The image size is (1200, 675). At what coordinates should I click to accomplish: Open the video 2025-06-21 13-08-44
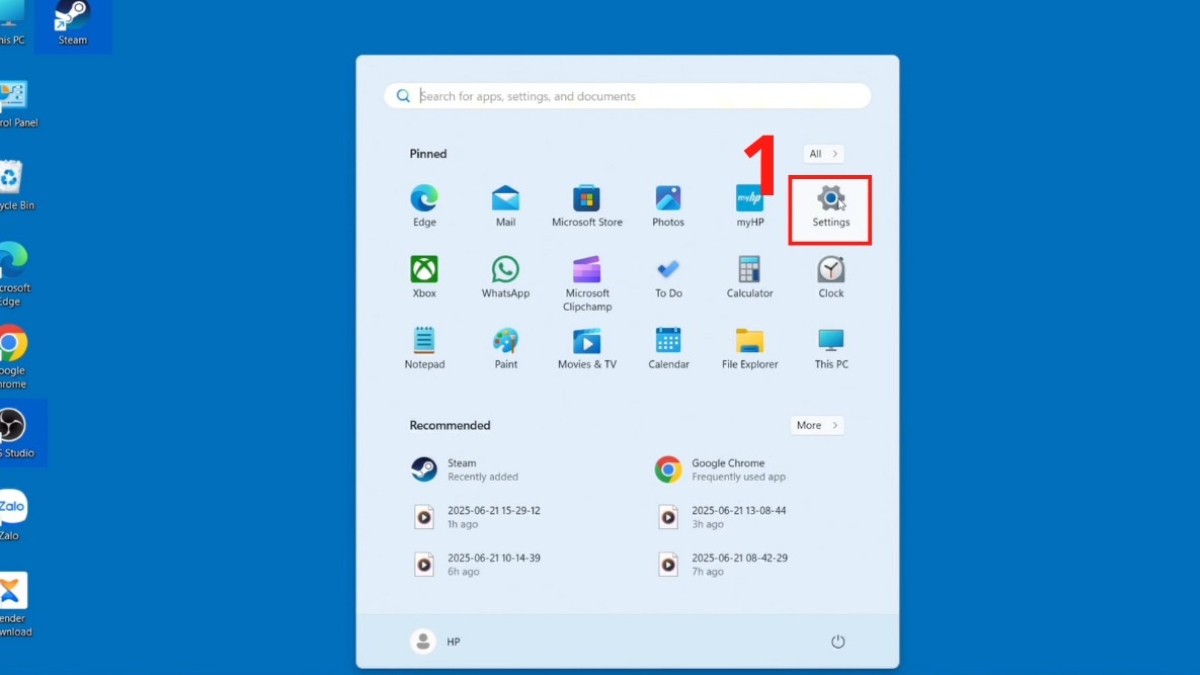738,516
